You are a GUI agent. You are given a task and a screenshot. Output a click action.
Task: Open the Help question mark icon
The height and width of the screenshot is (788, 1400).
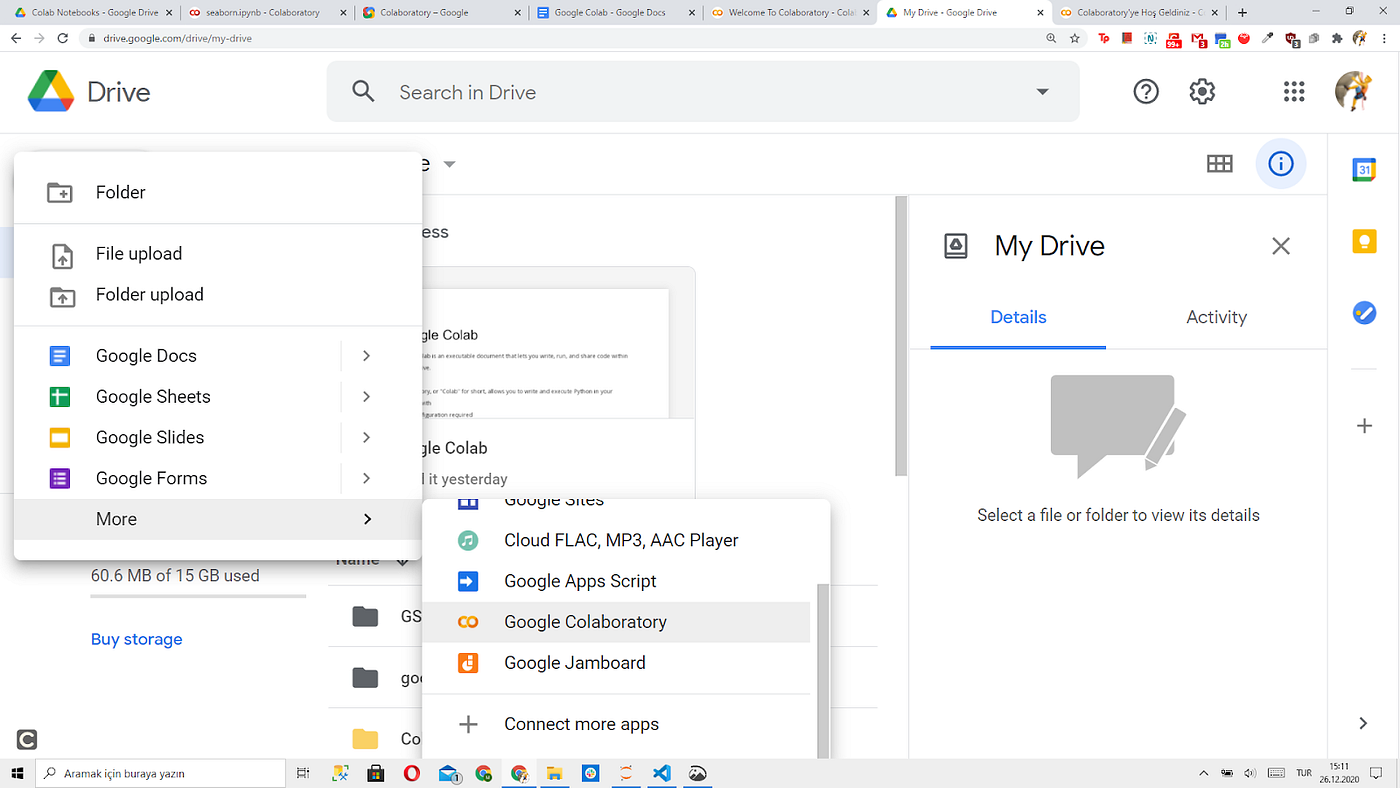[x=1146, y=92]
